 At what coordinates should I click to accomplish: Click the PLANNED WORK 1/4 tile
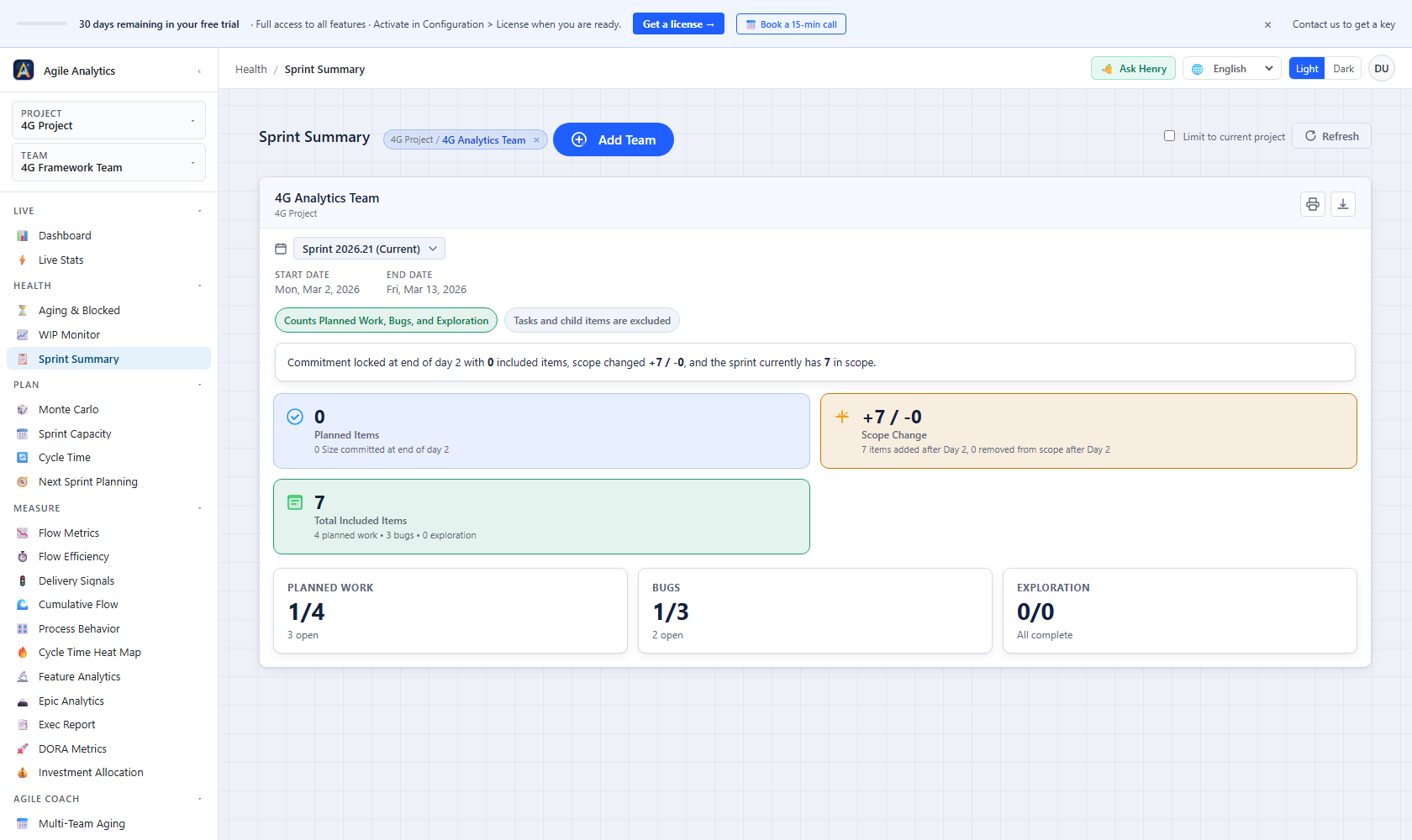[x=450, y=611]
